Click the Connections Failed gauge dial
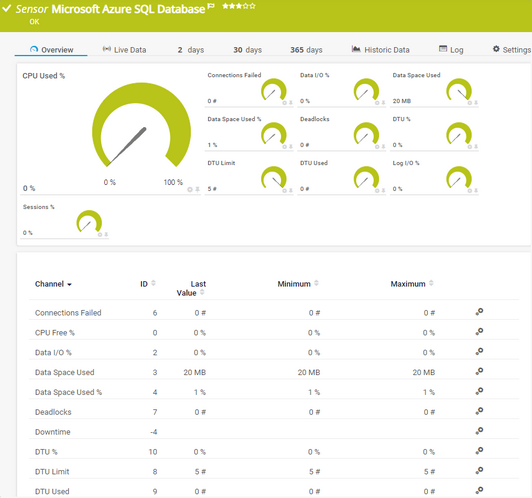Screen dimensions: 532x498 tap(273, 90)
